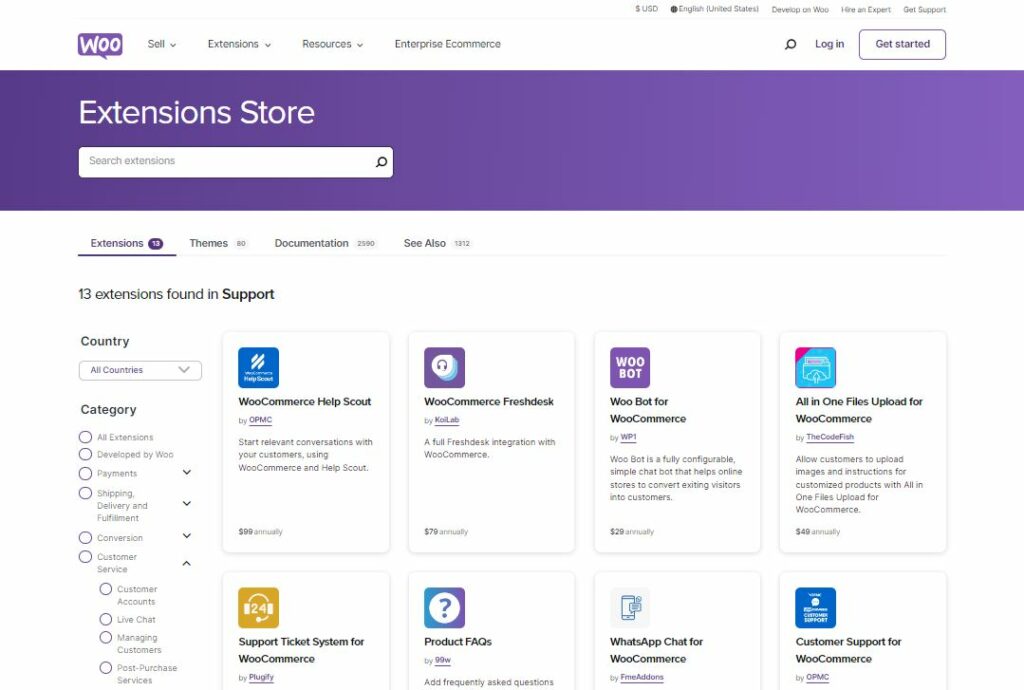Click the WhatsApp Chat for WooCommerce title
Image resolution: width=1024 pixels, height=690 pixels.
pyautogui.click(x=656, y=650)
